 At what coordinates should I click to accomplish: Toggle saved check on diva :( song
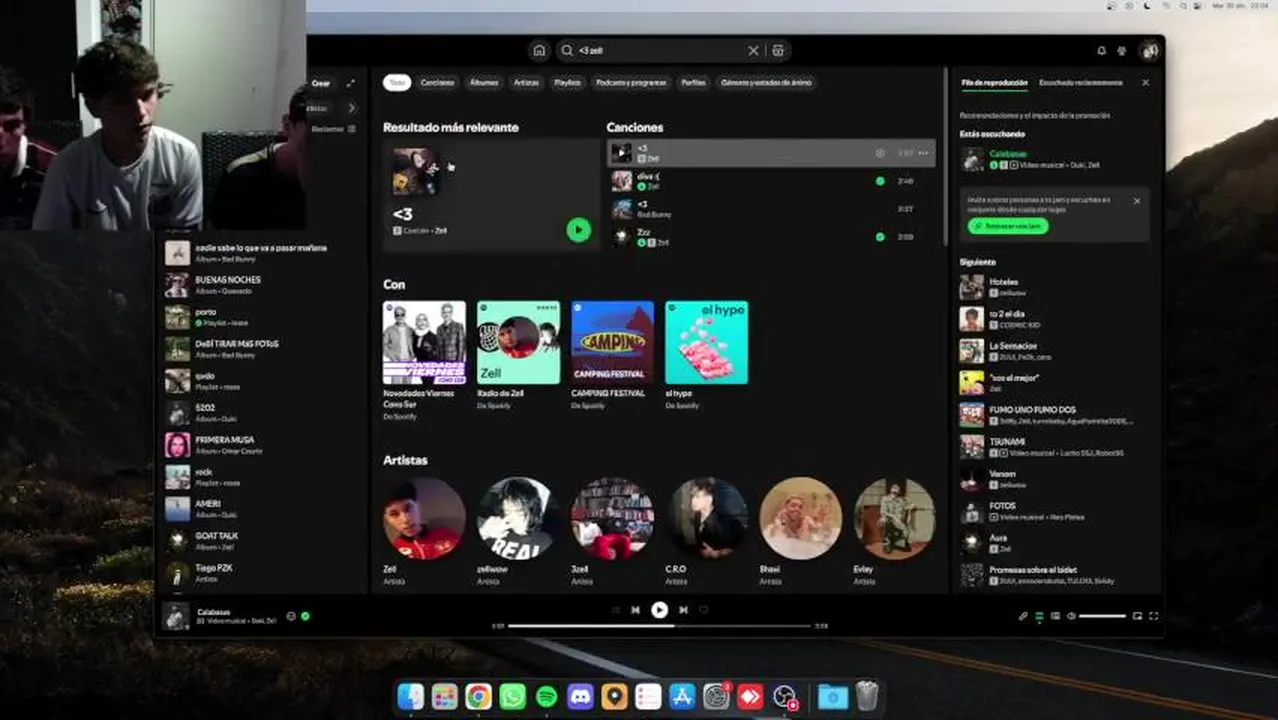[x=880, y=181]
